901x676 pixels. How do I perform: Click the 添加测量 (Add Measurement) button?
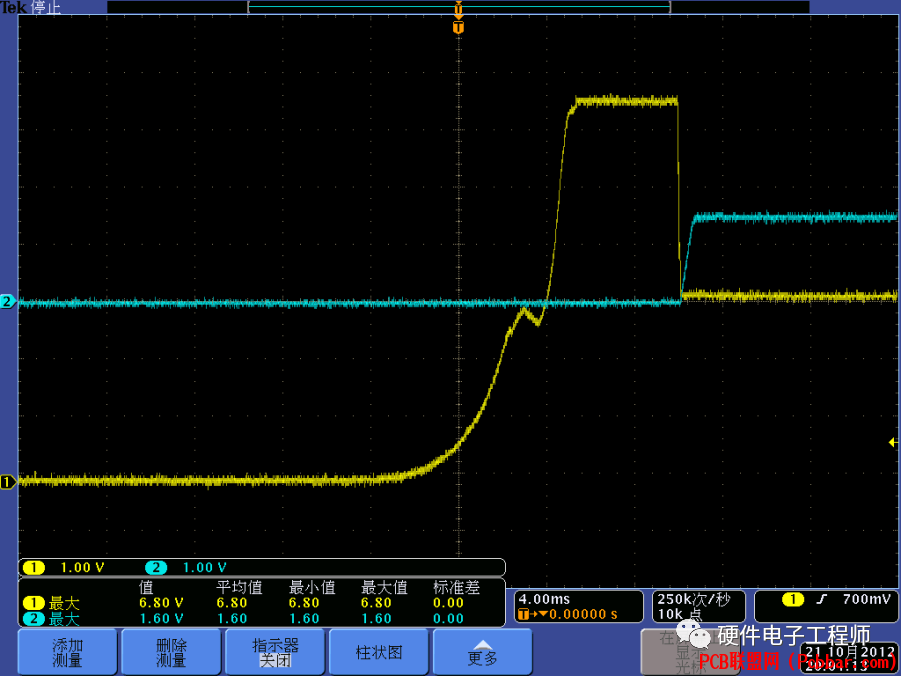point(68,652)
